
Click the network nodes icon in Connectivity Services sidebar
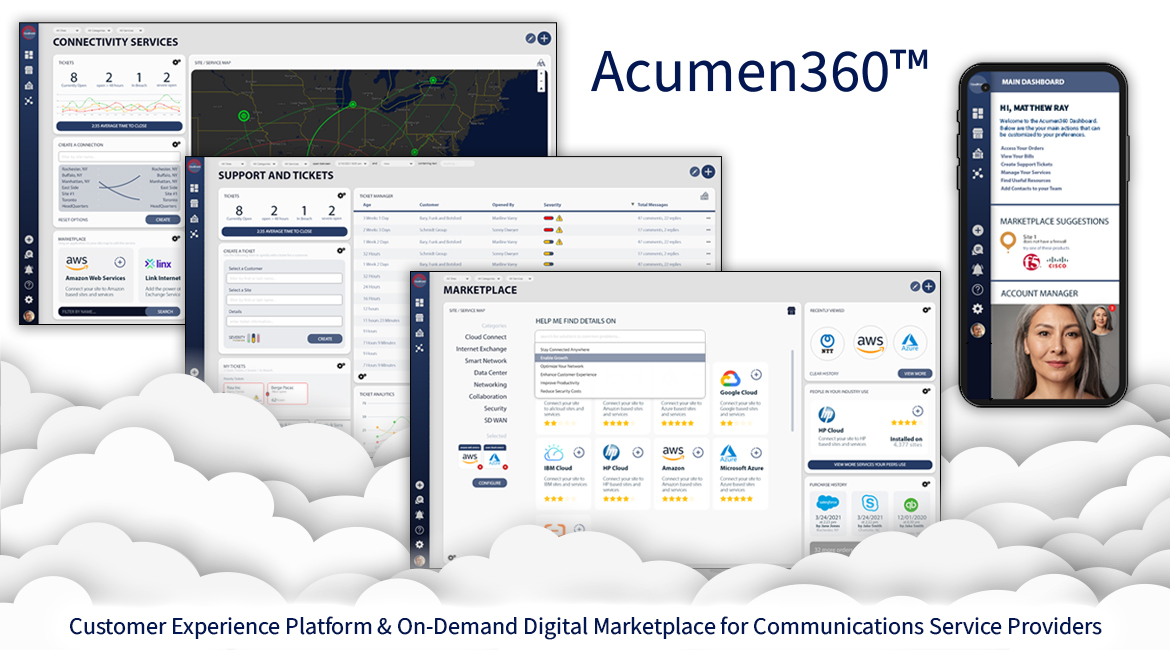[x=28, y=100]
